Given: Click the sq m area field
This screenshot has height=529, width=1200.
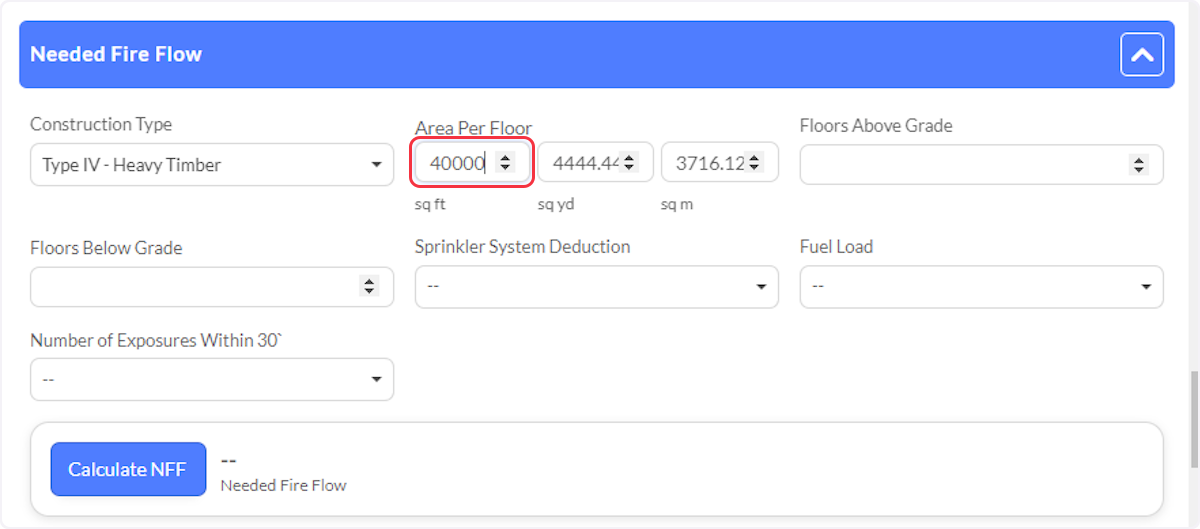Looking at the screenshot, I should [x=720, y=163].
